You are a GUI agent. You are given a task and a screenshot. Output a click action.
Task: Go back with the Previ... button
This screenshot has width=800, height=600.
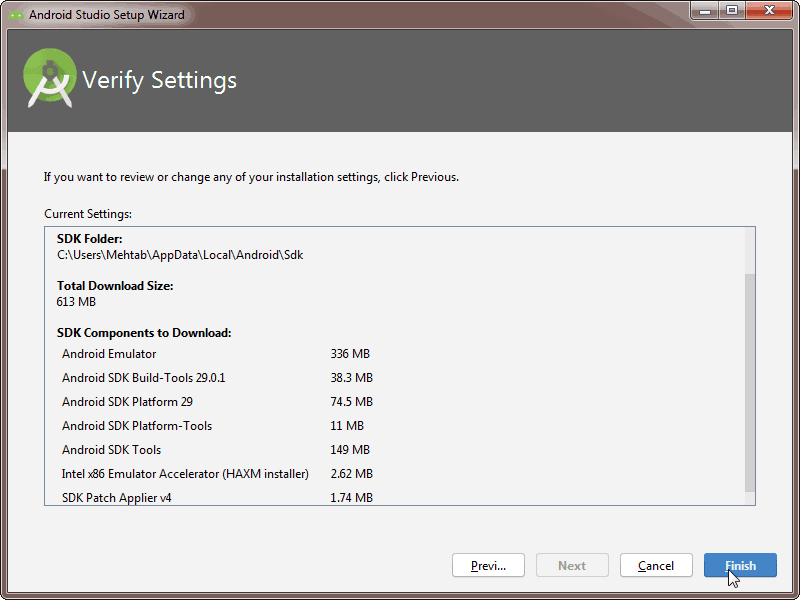pos(488,565)
